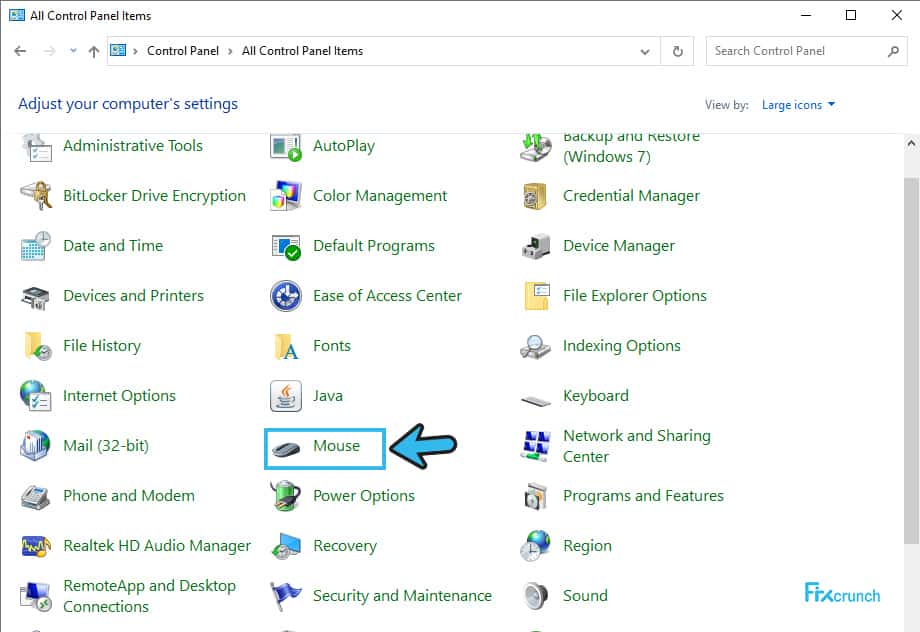Go up one level with the Up arrow

pos(94,52)
